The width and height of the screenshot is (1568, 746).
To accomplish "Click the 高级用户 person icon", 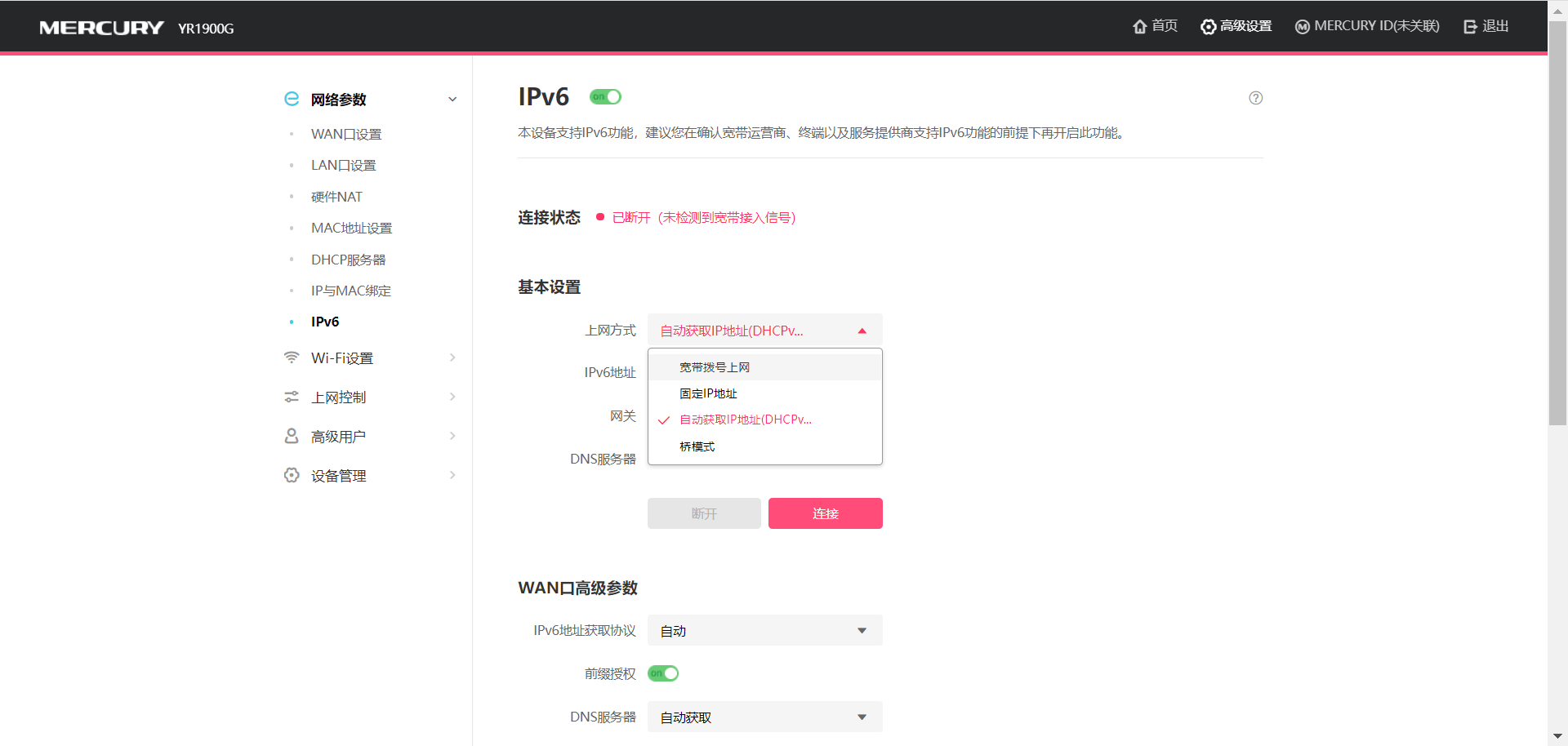I will coord(292,436).
